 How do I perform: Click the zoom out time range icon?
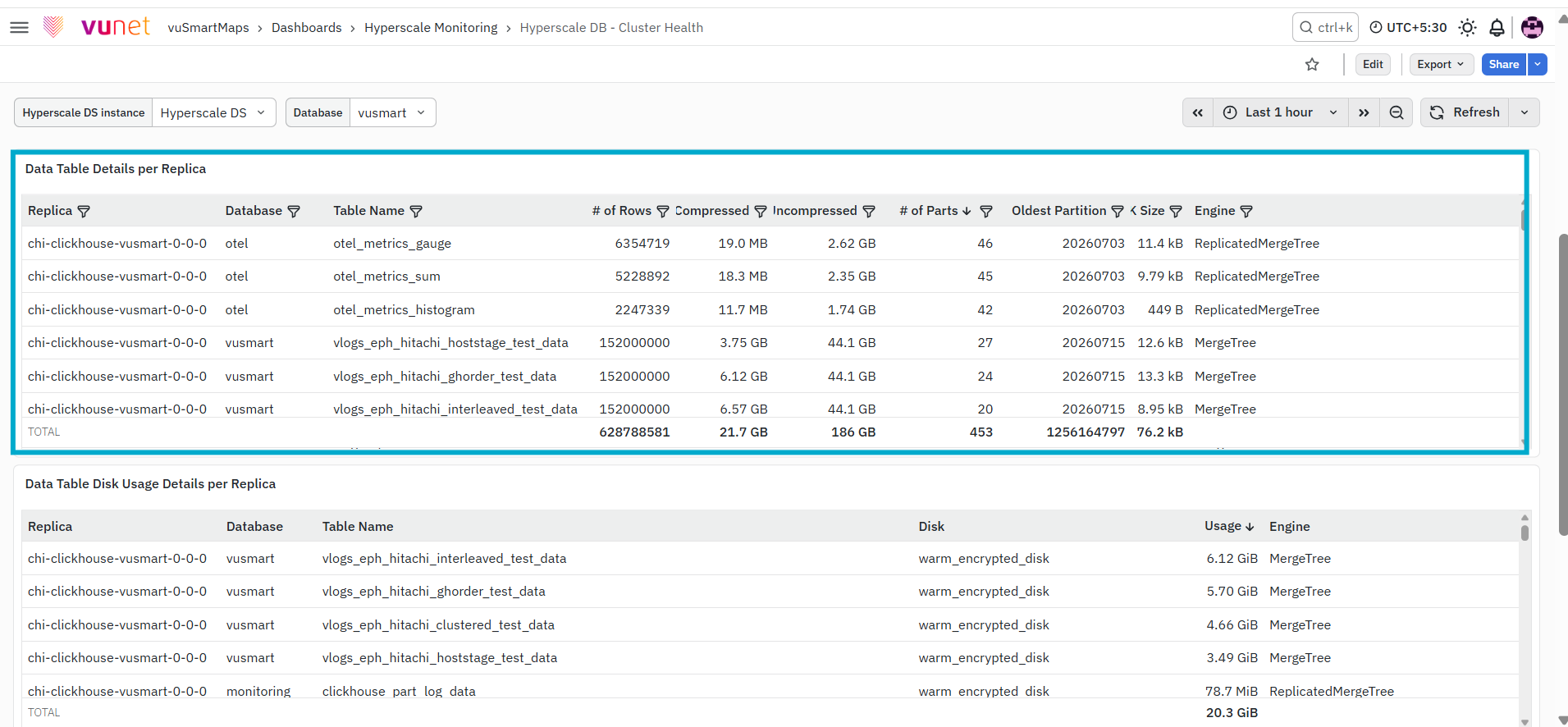tap(1396, 112)
